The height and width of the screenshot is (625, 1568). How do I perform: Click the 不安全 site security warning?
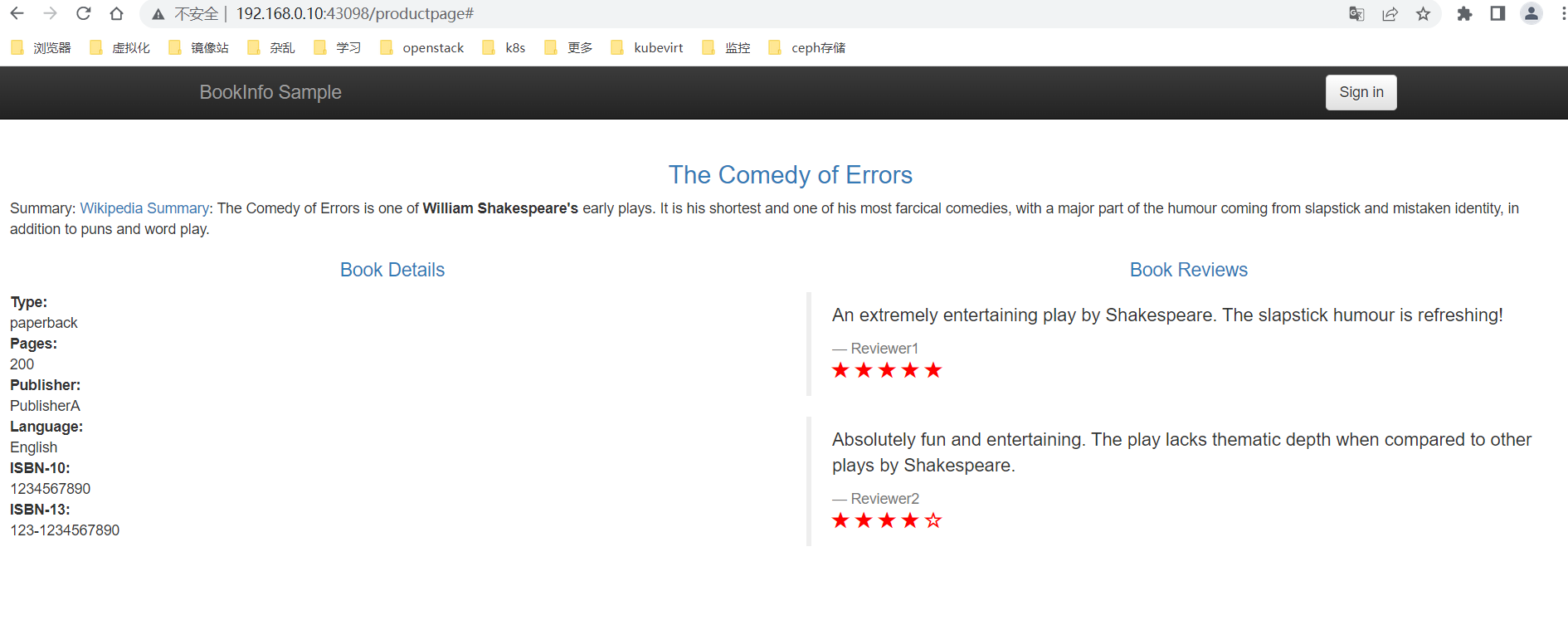187,13
